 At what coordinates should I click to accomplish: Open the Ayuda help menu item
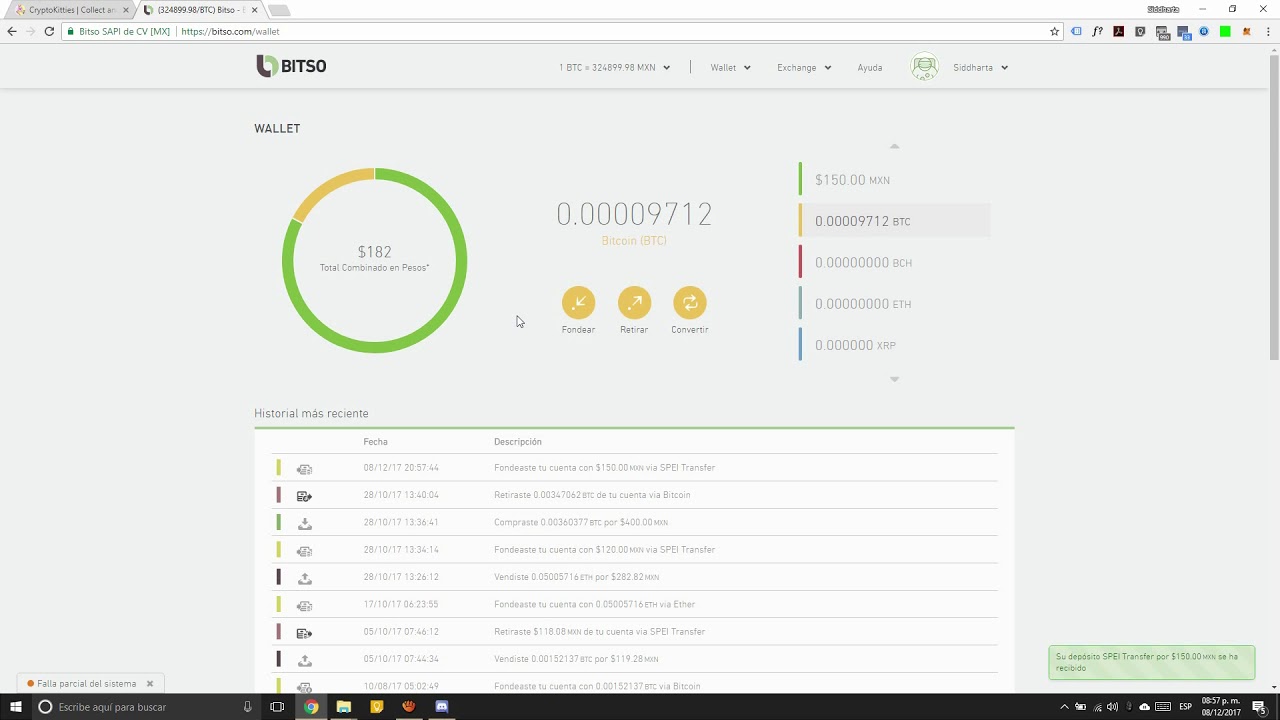(x=870, y=68)
